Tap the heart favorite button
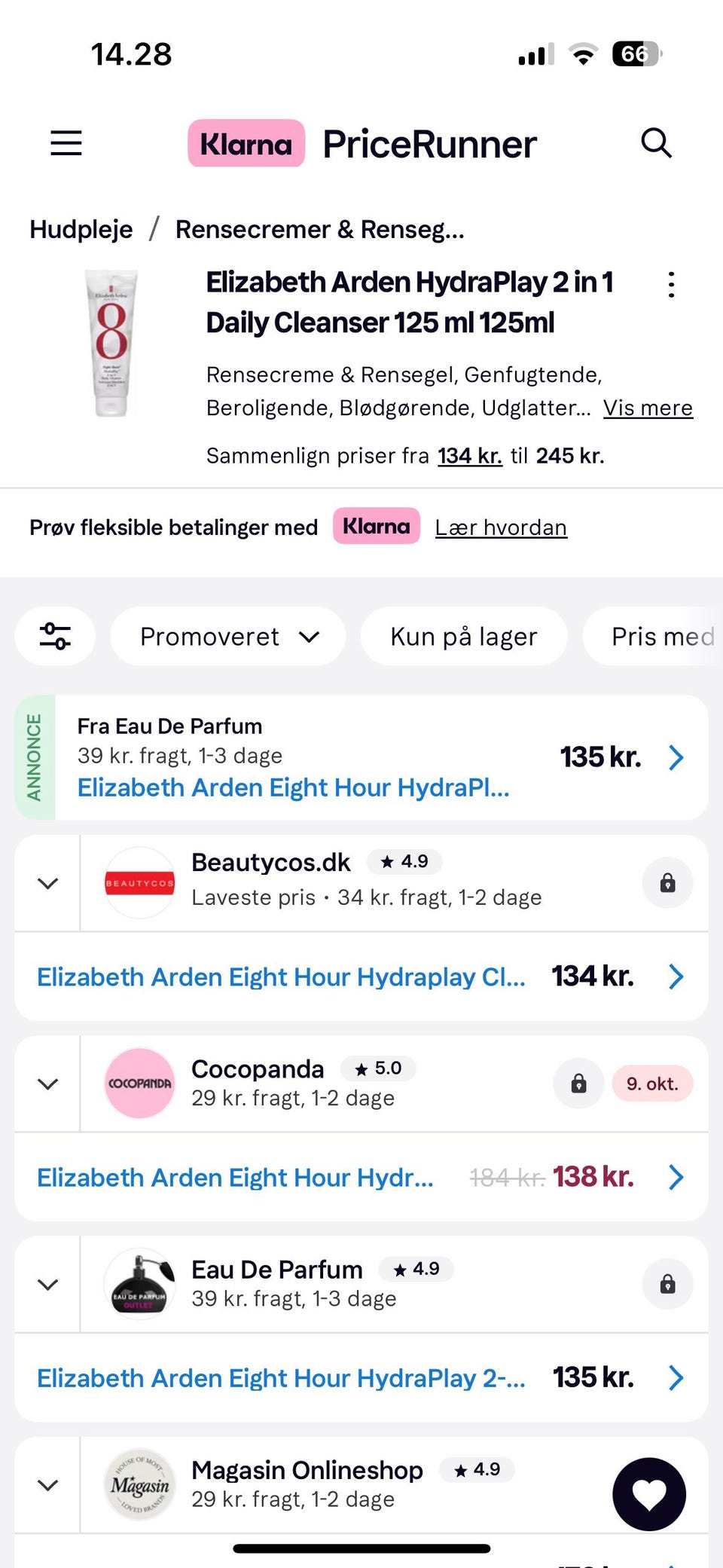Image resolution: width=723 pixels, height=1568 pixels. click(x=649, y=1494)
